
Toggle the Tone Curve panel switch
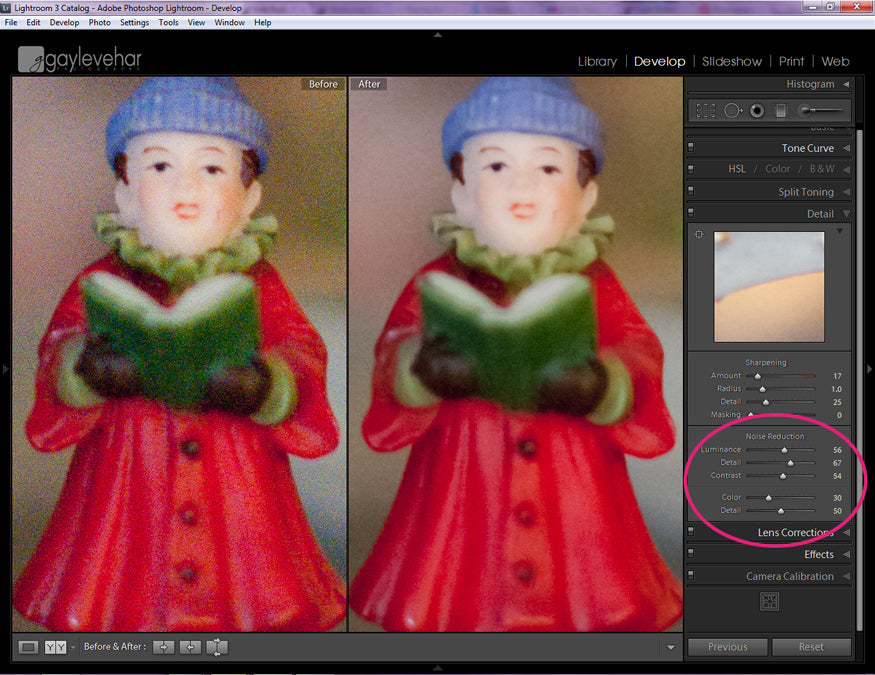pyautogui.click(x=691, y=148)
